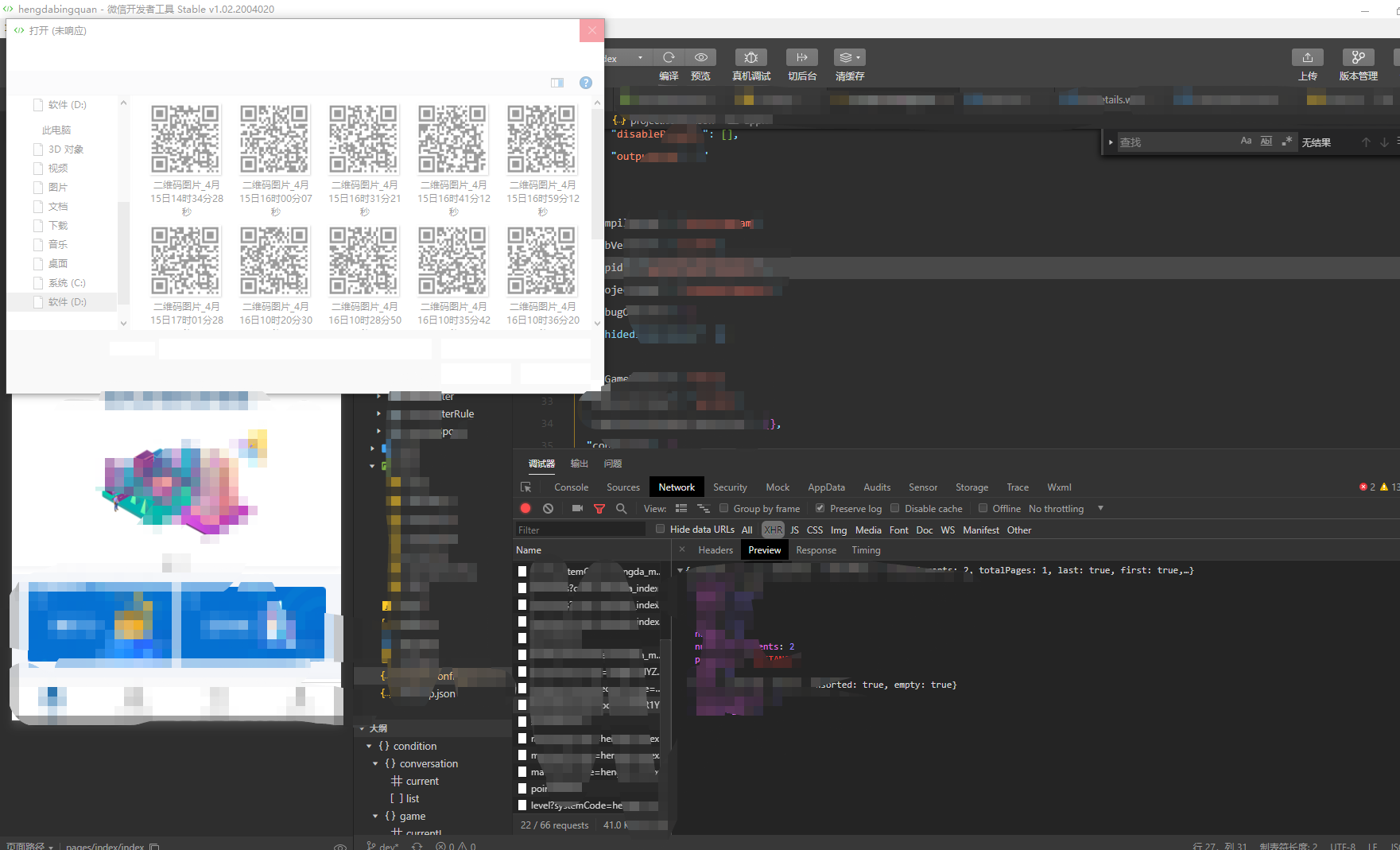Go to previous match arrow
Viewport: 1400px width, 850px height.
point(1366,142)
